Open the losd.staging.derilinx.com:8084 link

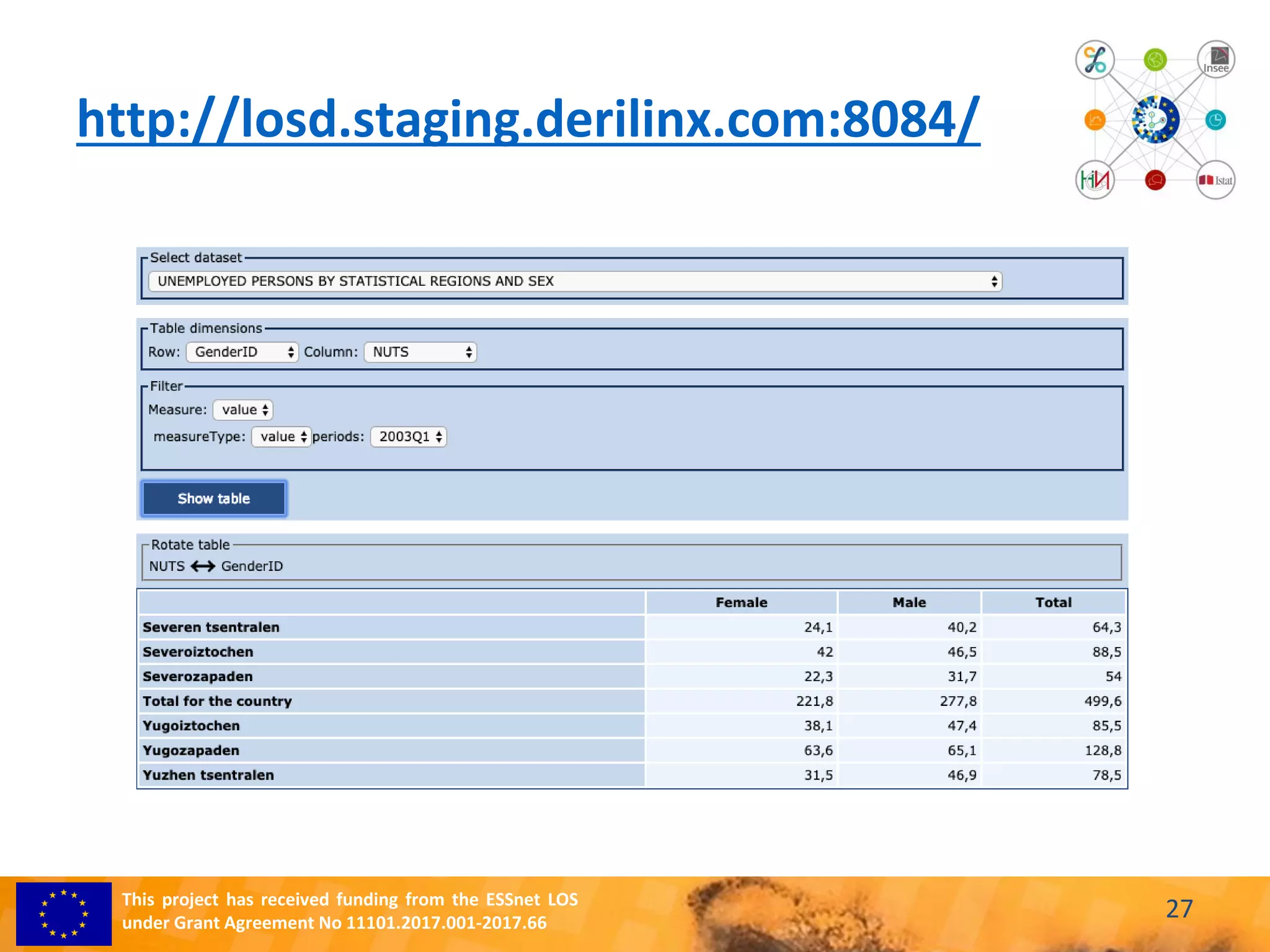(x=528, y=119)
